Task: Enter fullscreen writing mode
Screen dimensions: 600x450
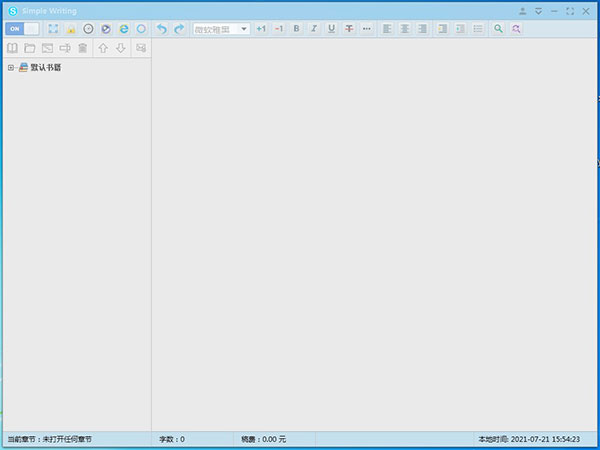Action: pyautogui.click(x=53, y=29)
